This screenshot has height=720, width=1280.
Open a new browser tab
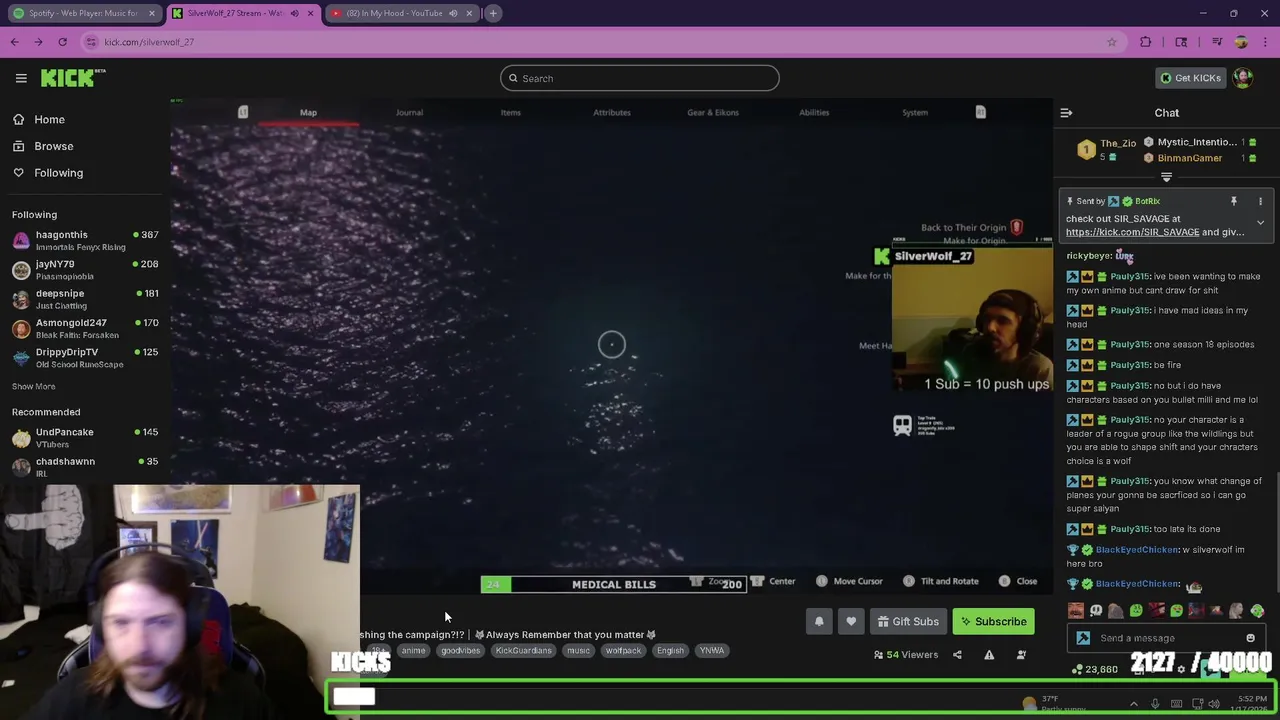493,13
